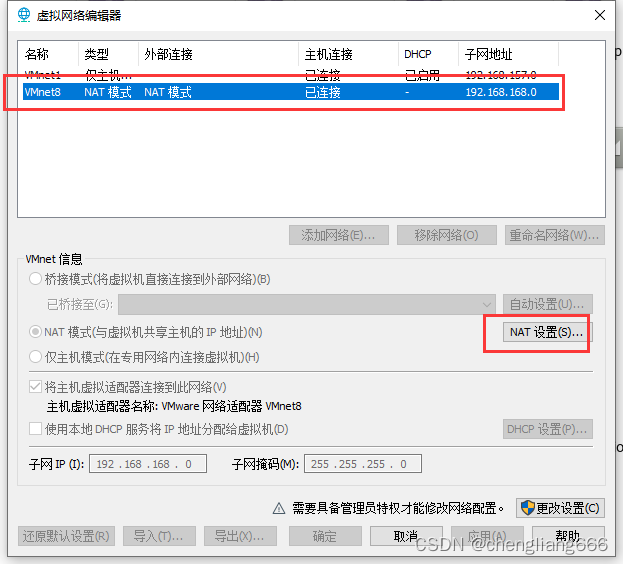Select the VMnet1 仅主机 network row
Screen dimensions: 623x564
291,75
